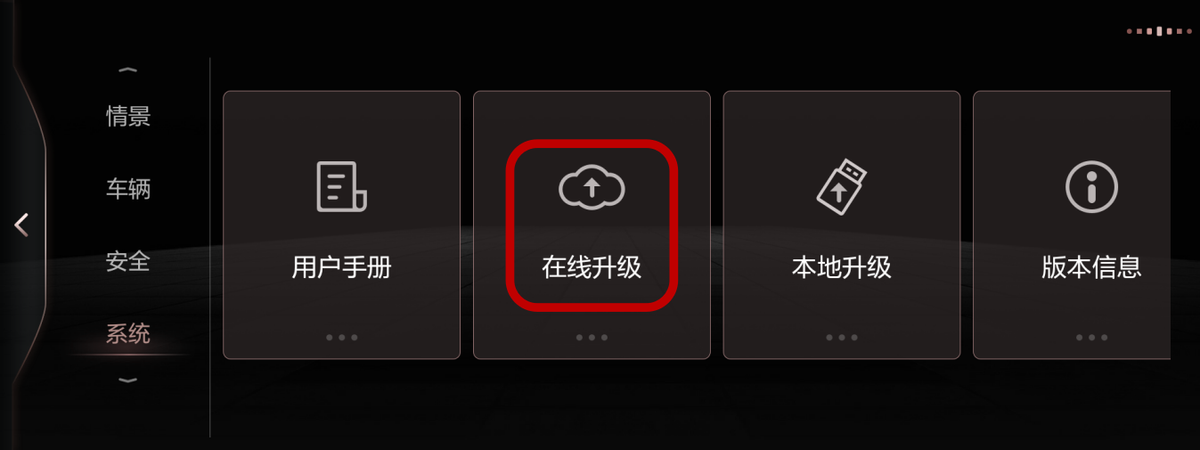Expand menu upward with the top chevron
Screen dimensions: 1200x450
click(x=128, y=71)
